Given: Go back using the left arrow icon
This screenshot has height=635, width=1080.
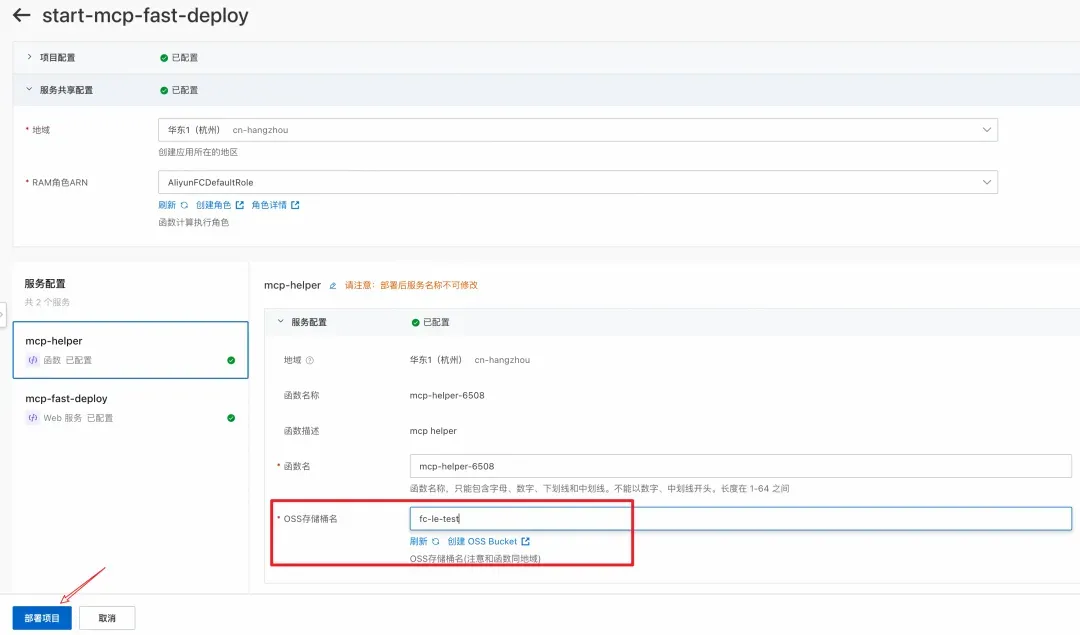Looking at the screenshot, I should (21, 14).
